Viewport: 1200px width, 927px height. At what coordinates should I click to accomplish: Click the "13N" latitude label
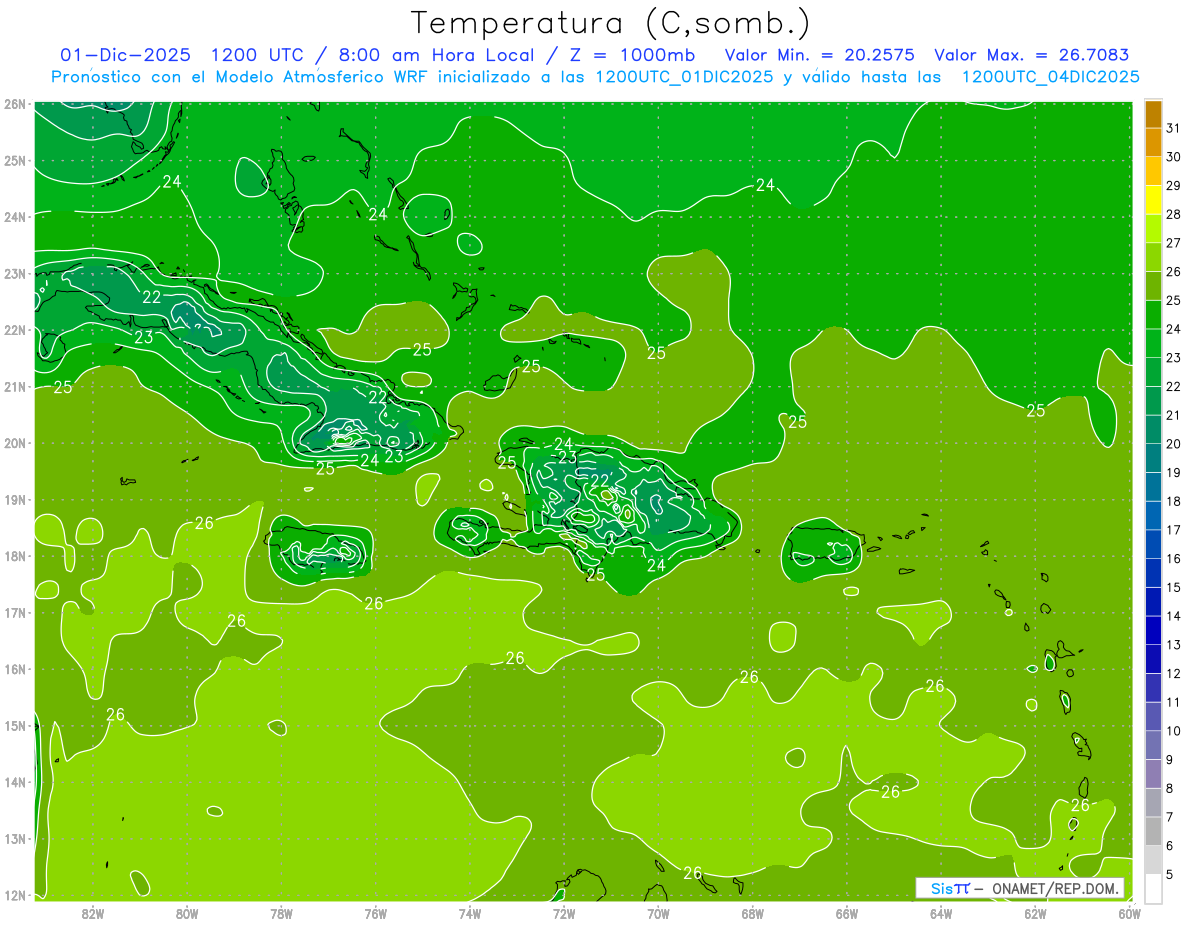(x=15, y=838)
